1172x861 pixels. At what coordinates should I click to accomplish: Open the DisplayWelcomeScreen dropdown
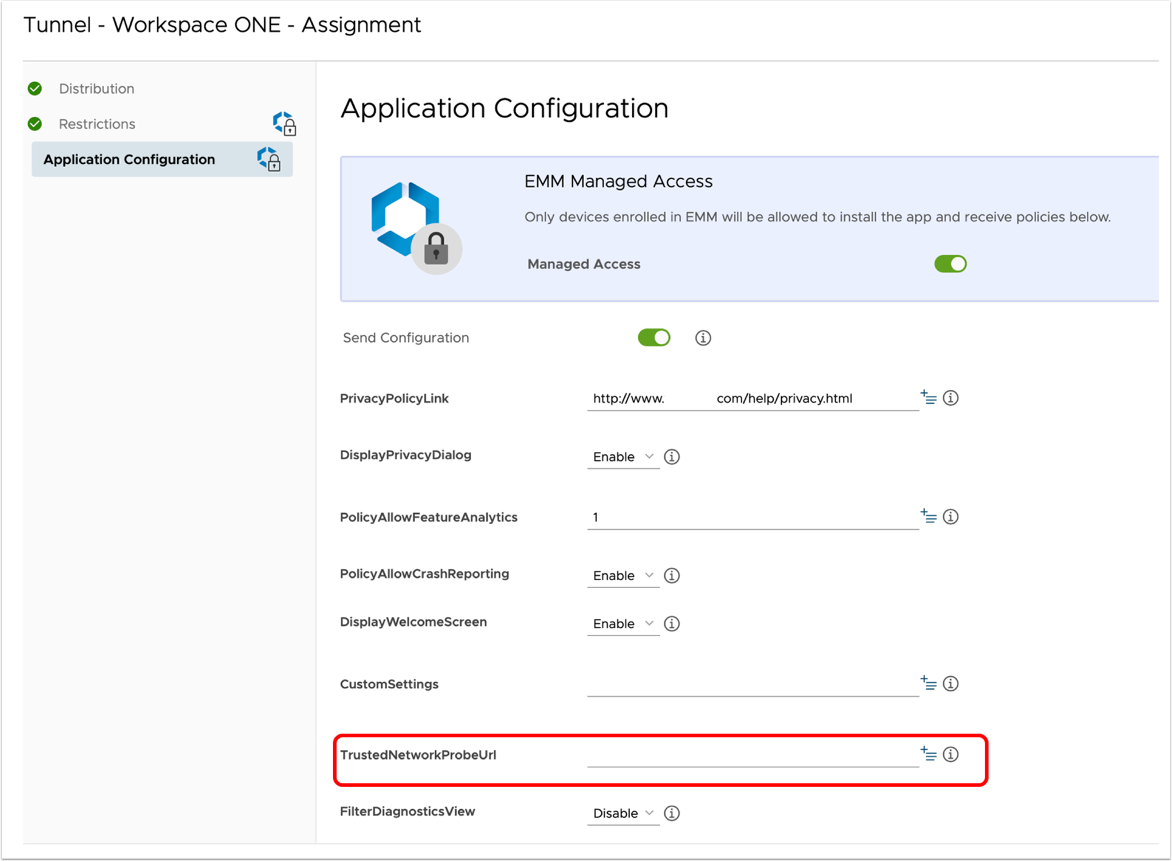point(623,624)
